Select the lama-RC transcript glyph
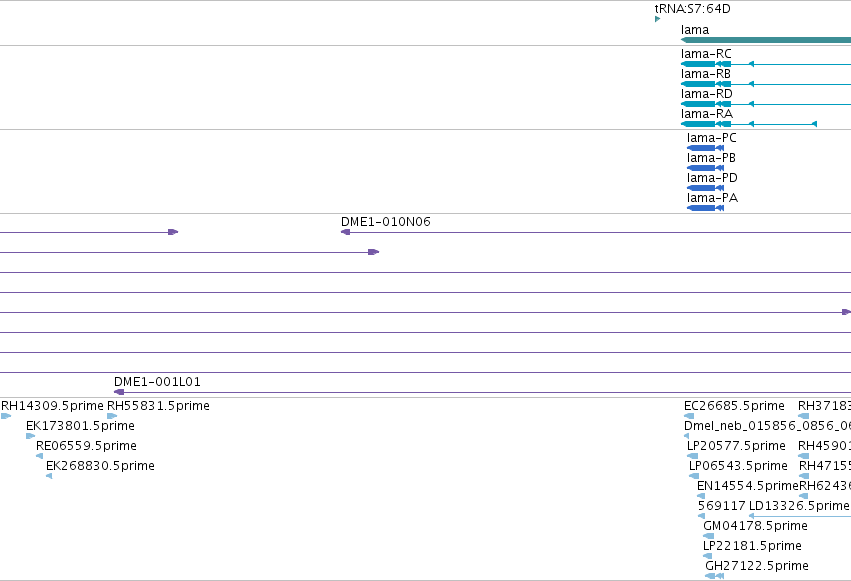 pyautogui.click(x=766, y=64)
